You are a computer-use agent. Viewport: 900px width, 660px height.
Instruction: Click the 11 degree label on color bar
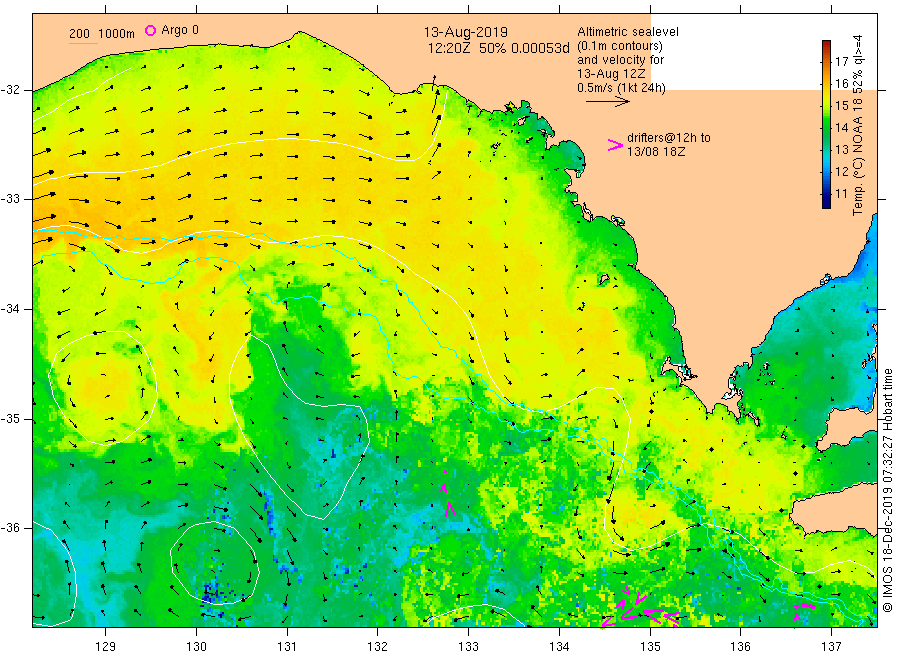click(841, 193)
